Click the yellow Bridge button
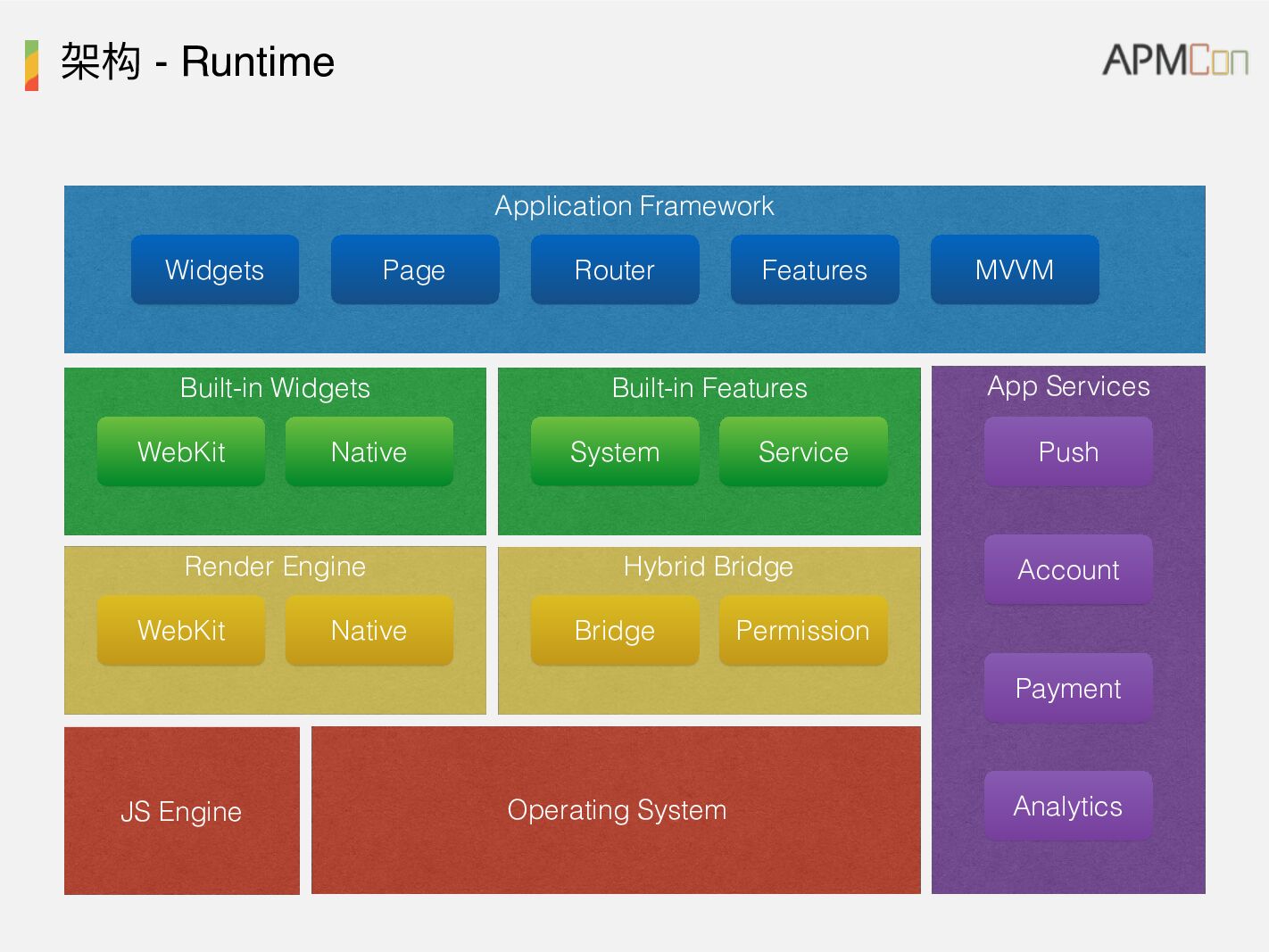Viewport: 1269px width, 952px height. (x=615, y=630)
